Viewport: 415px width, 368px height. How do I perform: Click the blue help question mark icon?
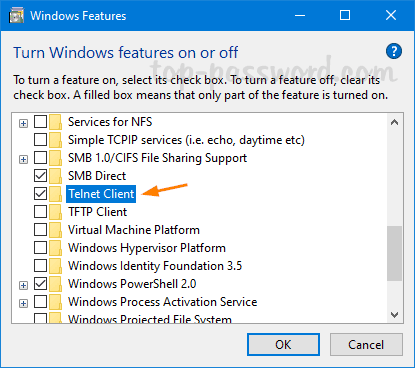tap(394, 51)
